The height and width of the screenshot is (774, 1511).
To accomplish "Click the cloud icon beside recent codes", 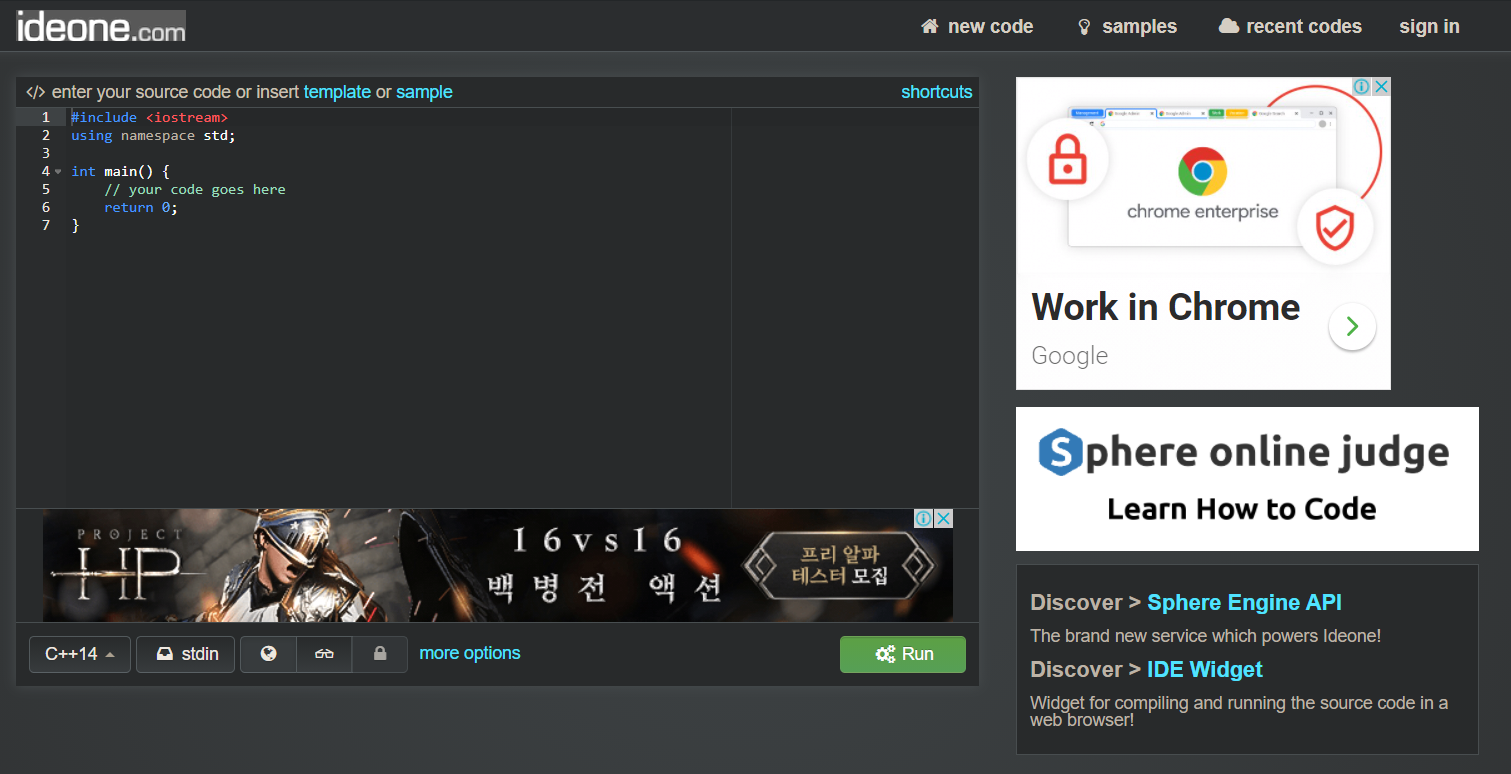I will tap(1229, 26).
